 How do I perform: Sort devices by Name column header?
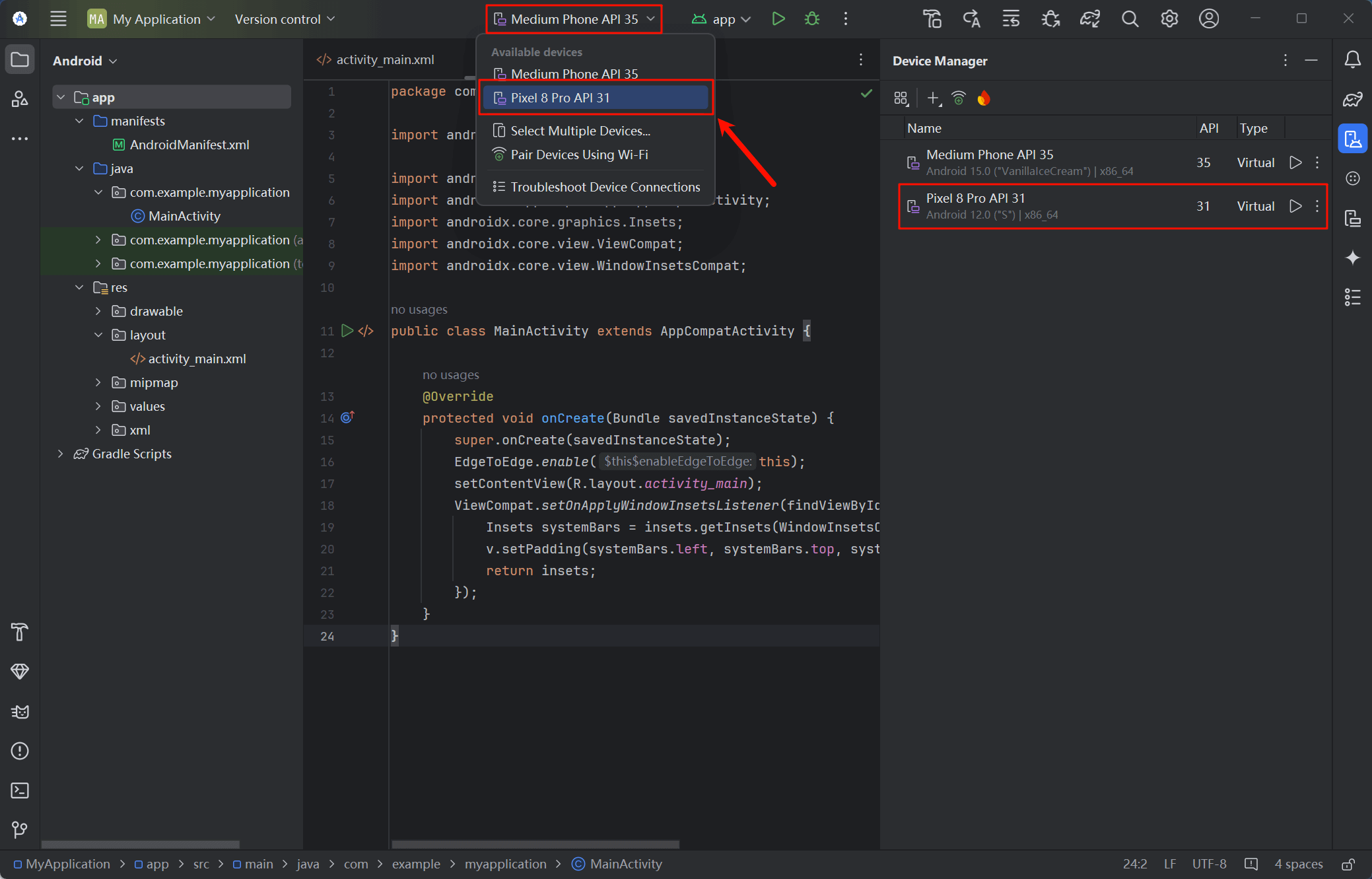pos(1050,128)
